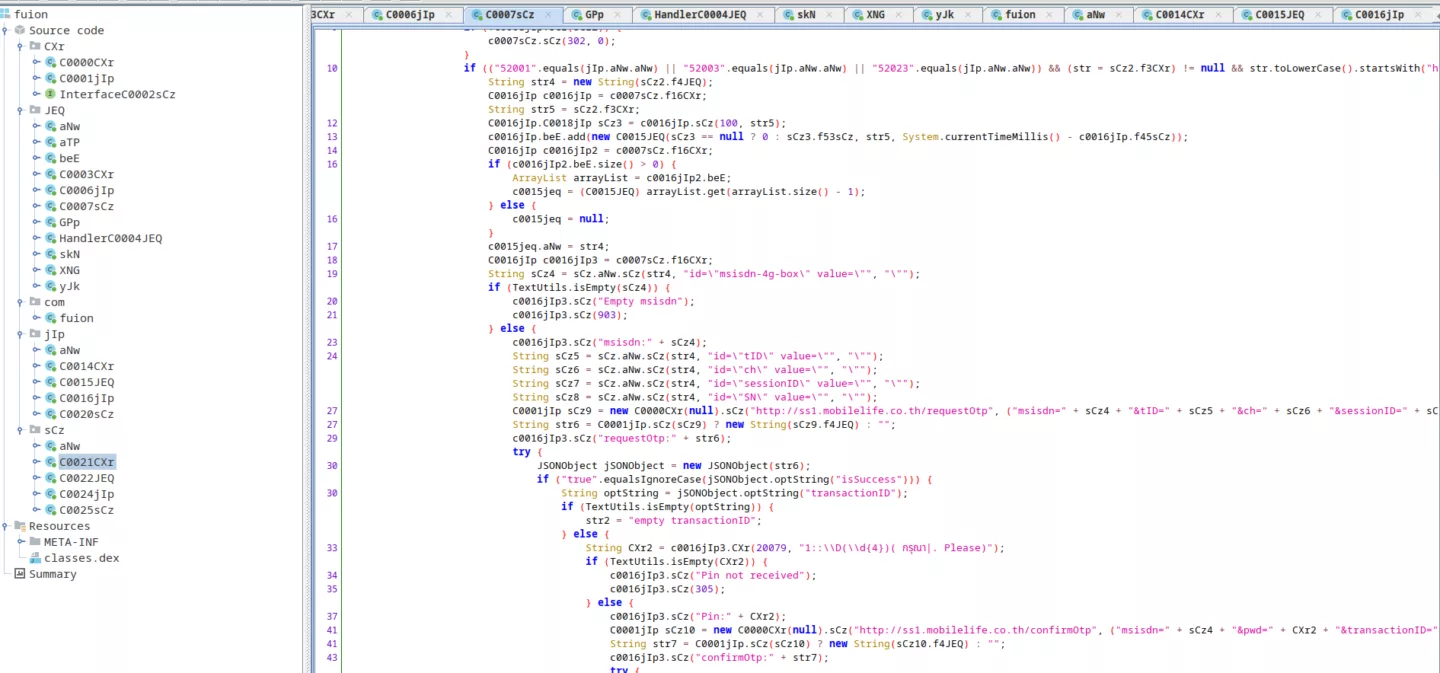Expand the HandlerC0004JEQ class node in tree

tap(37, 238)
